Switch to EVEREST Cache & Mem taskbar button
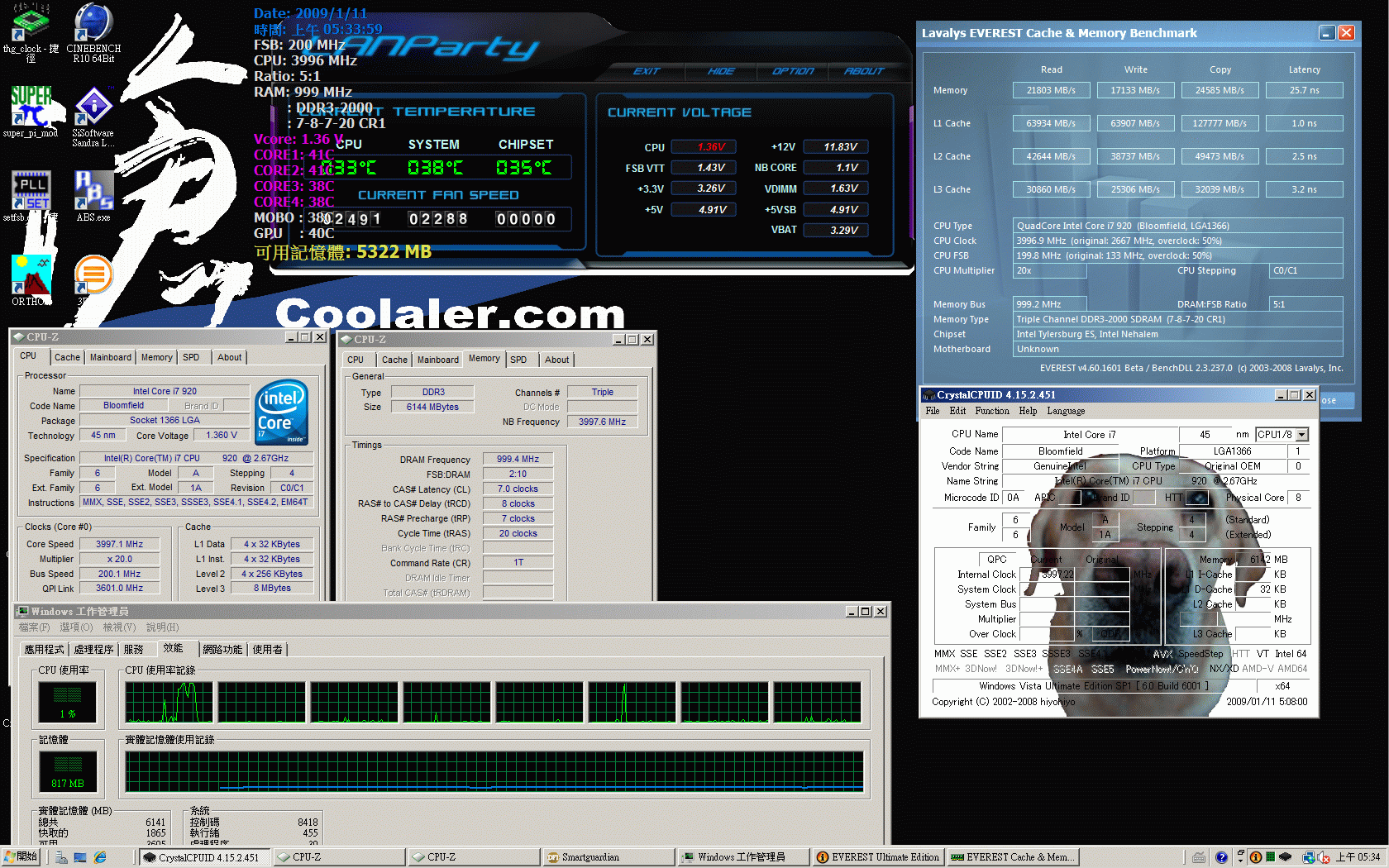The image size is (1389, 868). [x=1012, y=857]
